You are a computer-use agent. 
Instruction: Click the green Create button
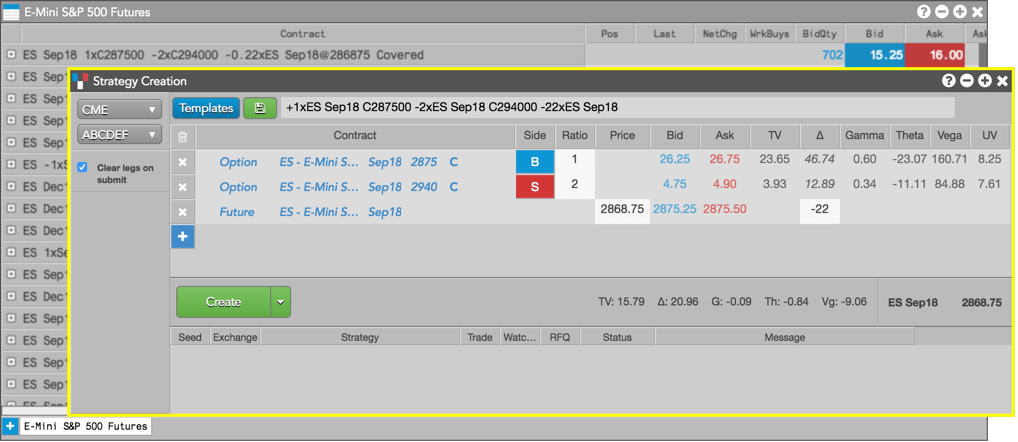coord(223,302)
